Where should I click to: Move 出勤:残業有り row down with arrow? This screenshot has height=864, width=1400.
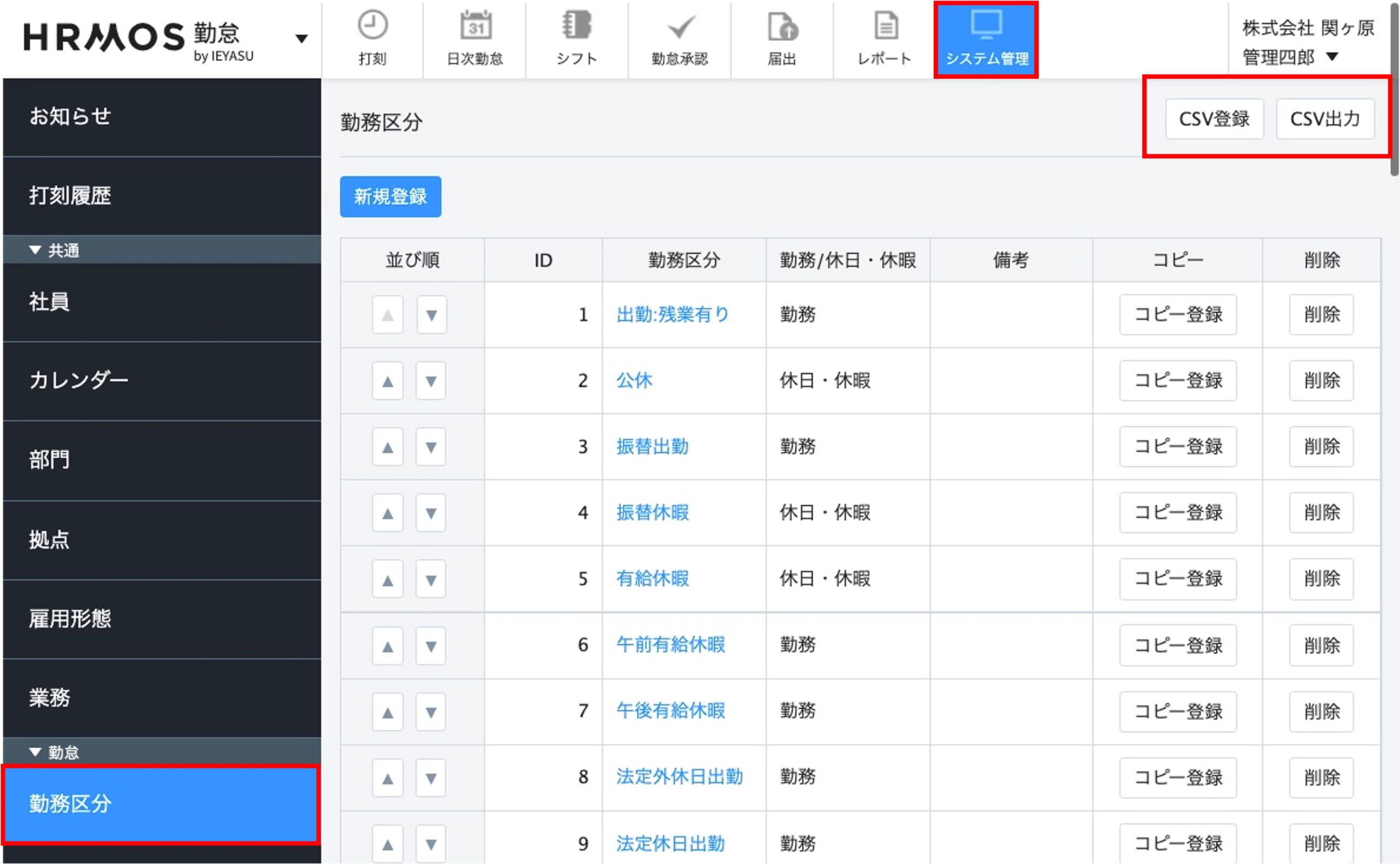(x=431, y=315)
